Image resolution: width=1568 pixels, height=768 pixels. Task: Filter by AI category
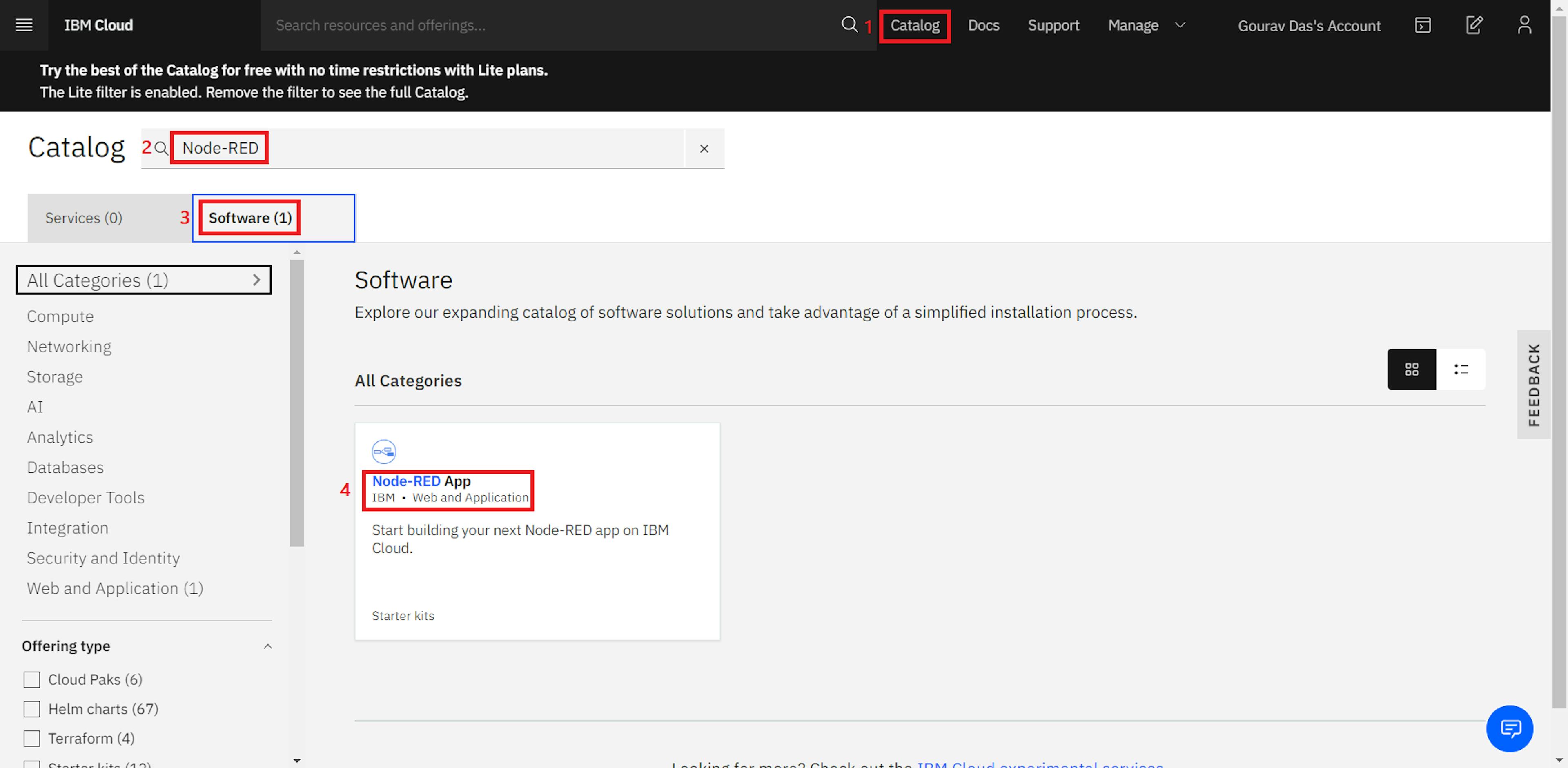(35, 407)
